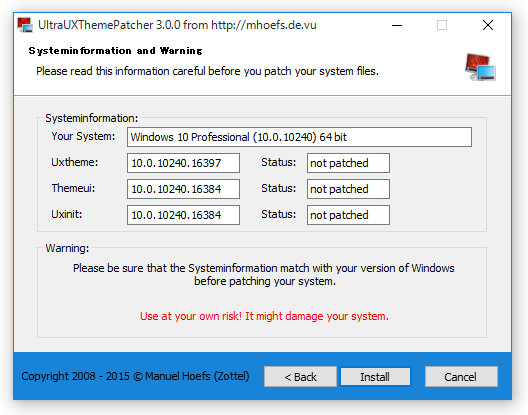
Task: Click the copyright Manuel Hoefs text
Action: tap(135, 376)
